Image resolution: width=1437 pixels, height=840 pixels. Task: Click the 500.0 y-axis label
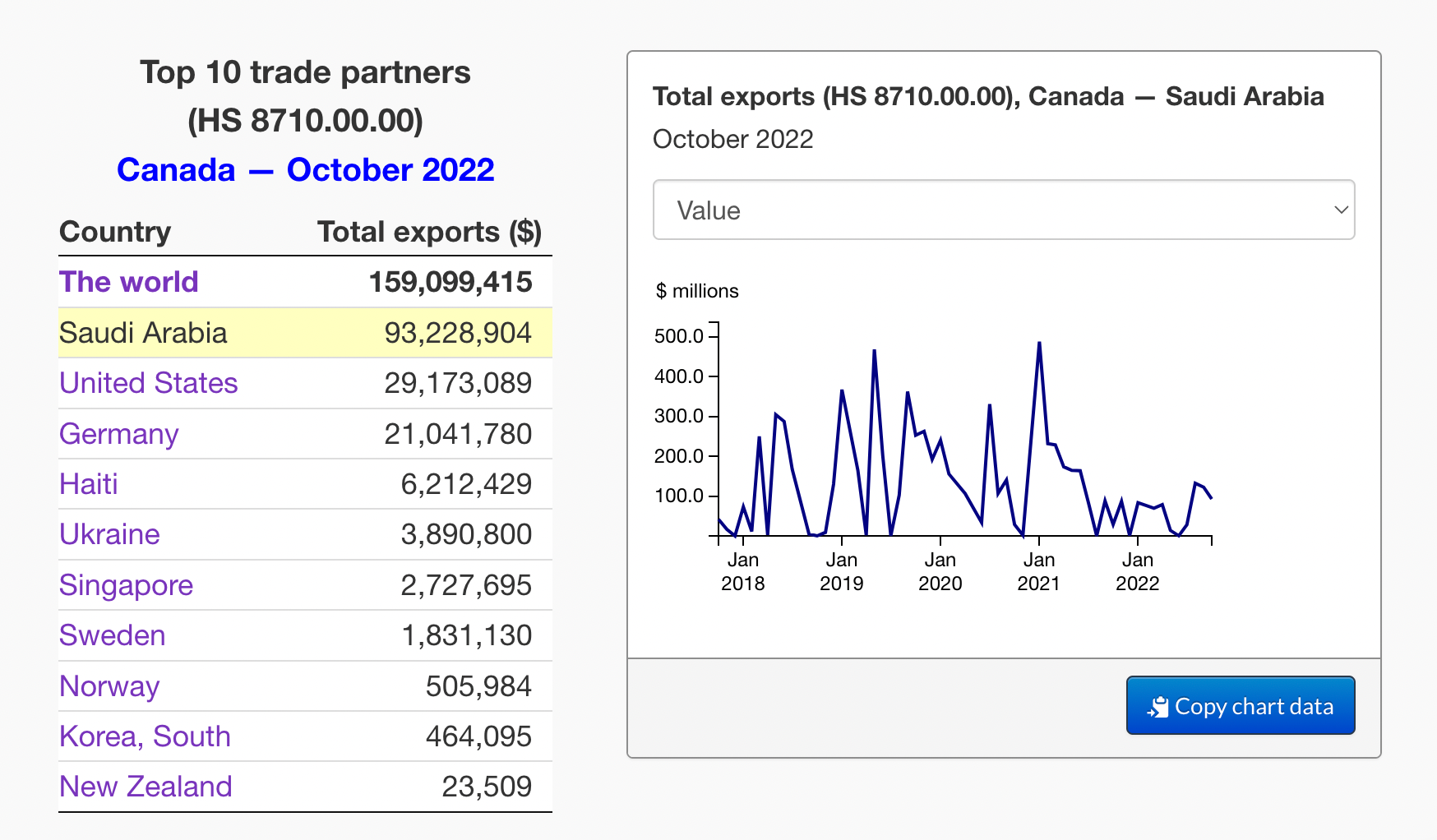[x=679, y=336]
